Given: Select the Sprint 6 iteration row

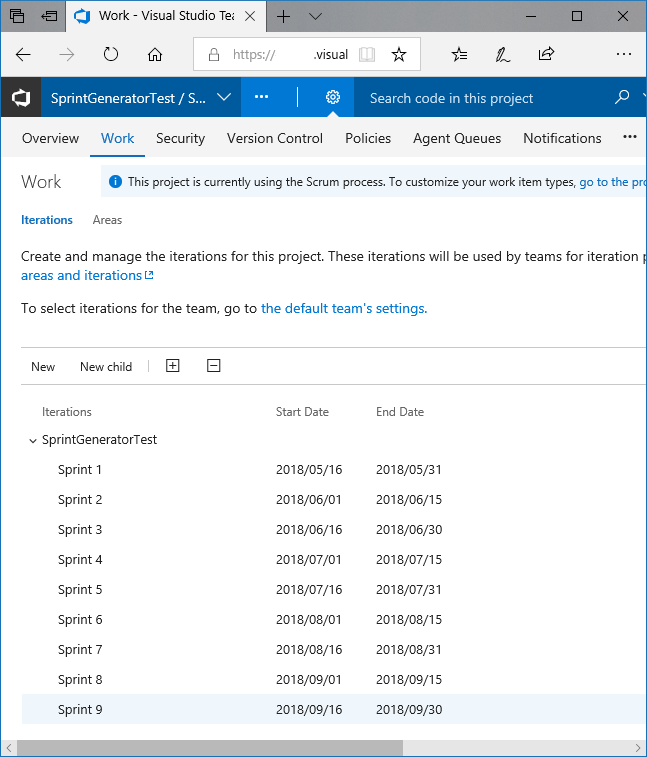Looking at the screenshot, I should click(x=333, y=619).
